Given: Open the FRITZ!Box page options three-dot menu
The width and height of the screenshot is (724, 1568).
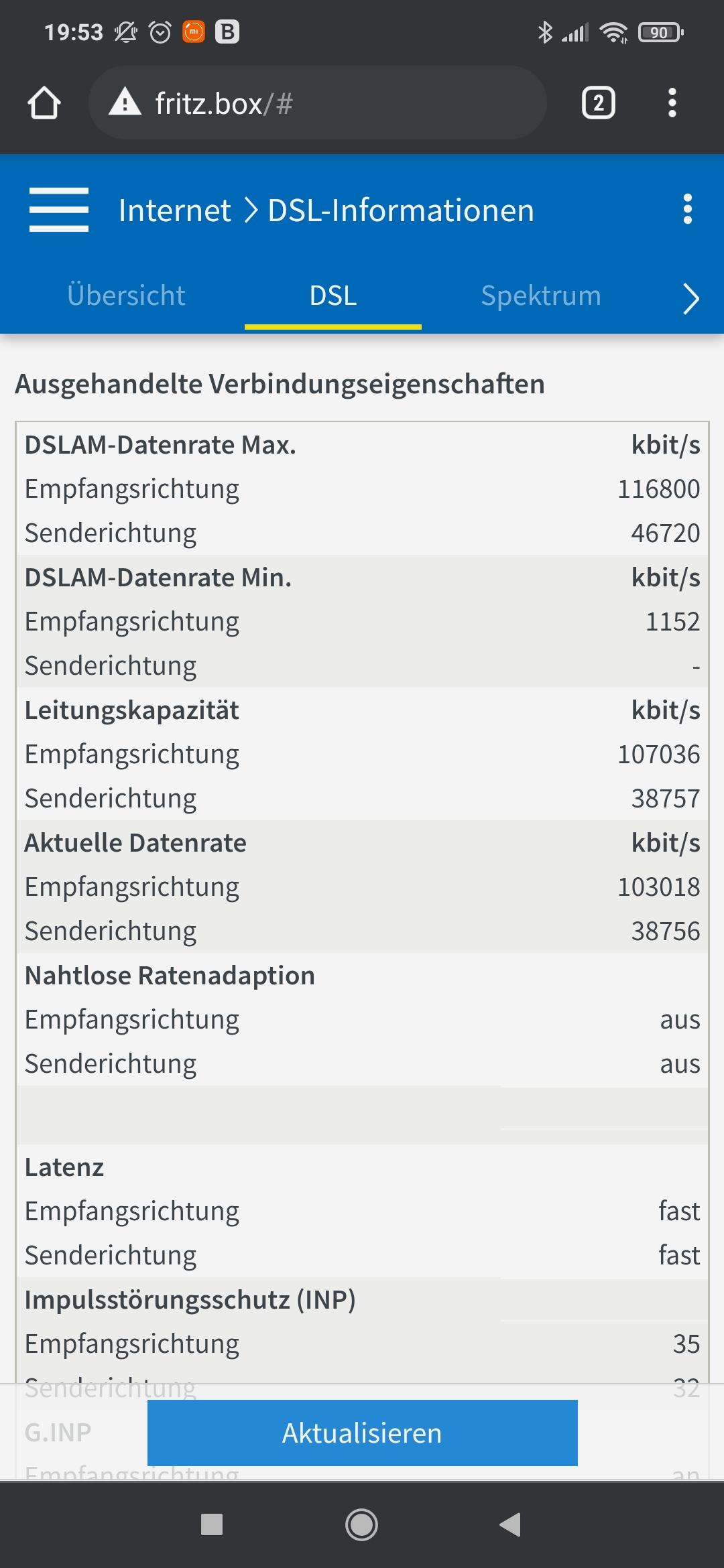Looking at the screenshot, I should tap(687, 210).
